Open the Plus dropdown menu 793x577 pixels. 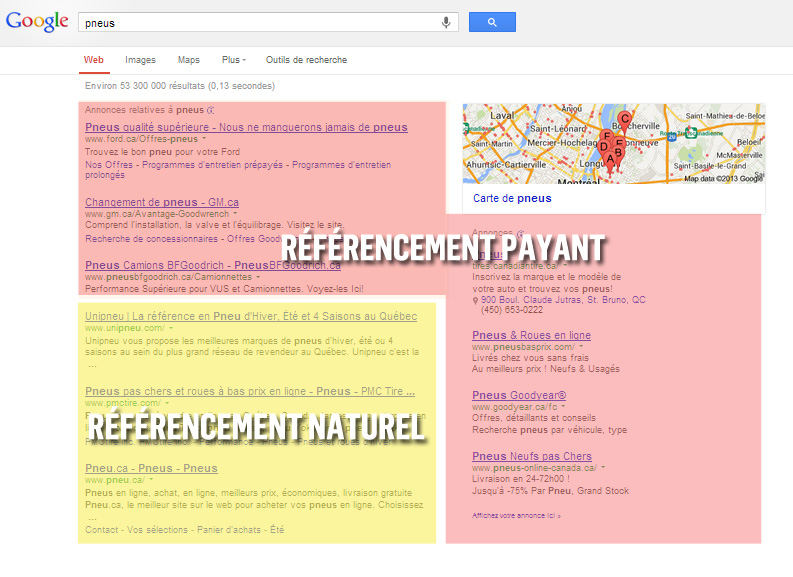click(x=234, y=60)
